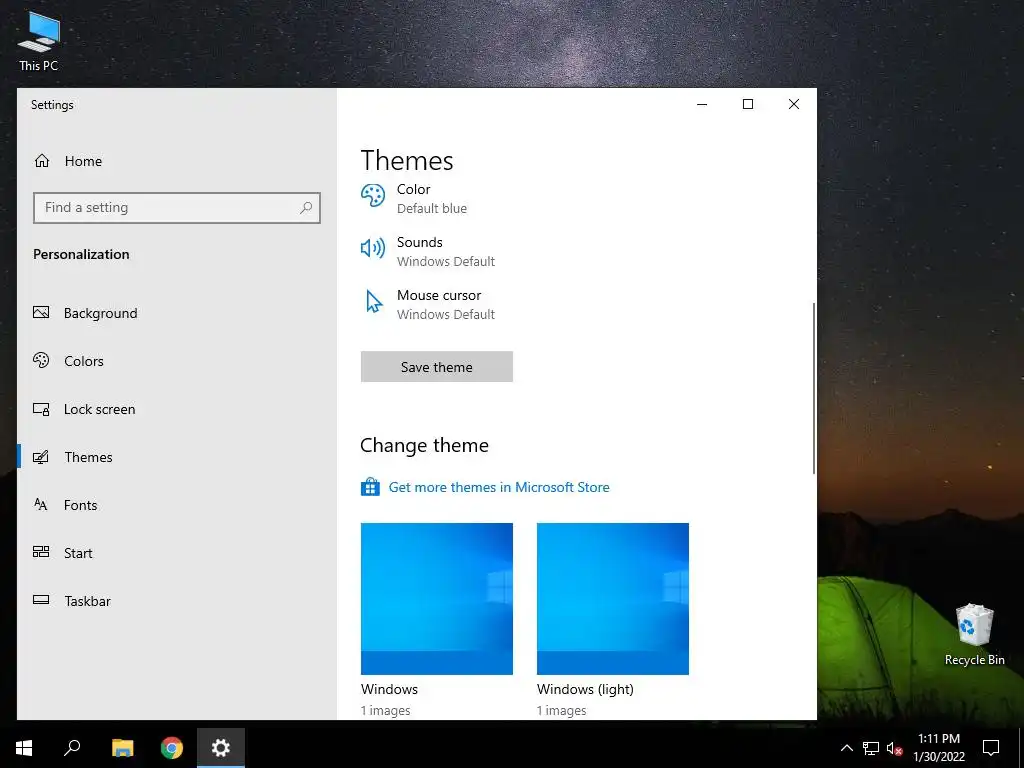The image size is (1024, 768).
Task: Click the Settings window vertical scrollbar
Action: click(814, 388)
